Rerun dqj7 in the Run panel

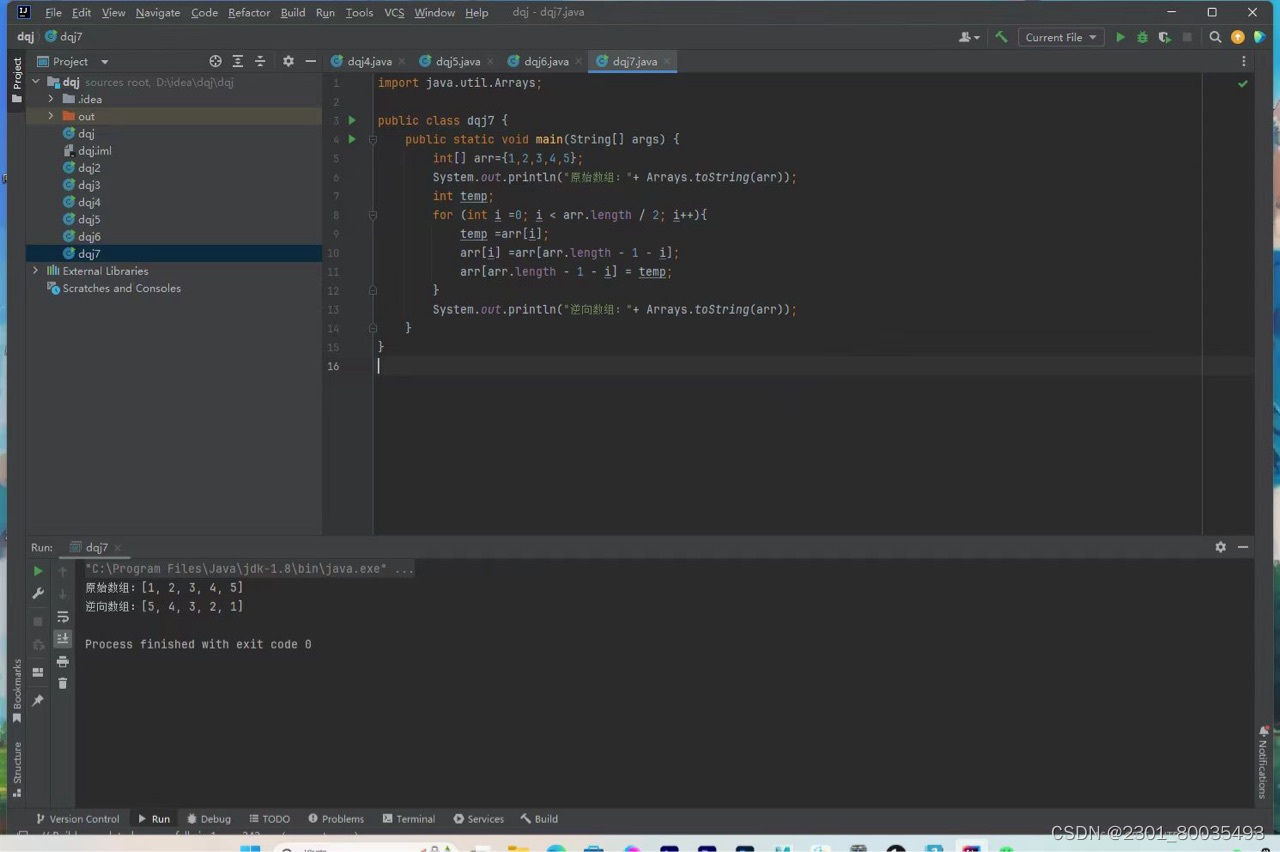[38, 571]
